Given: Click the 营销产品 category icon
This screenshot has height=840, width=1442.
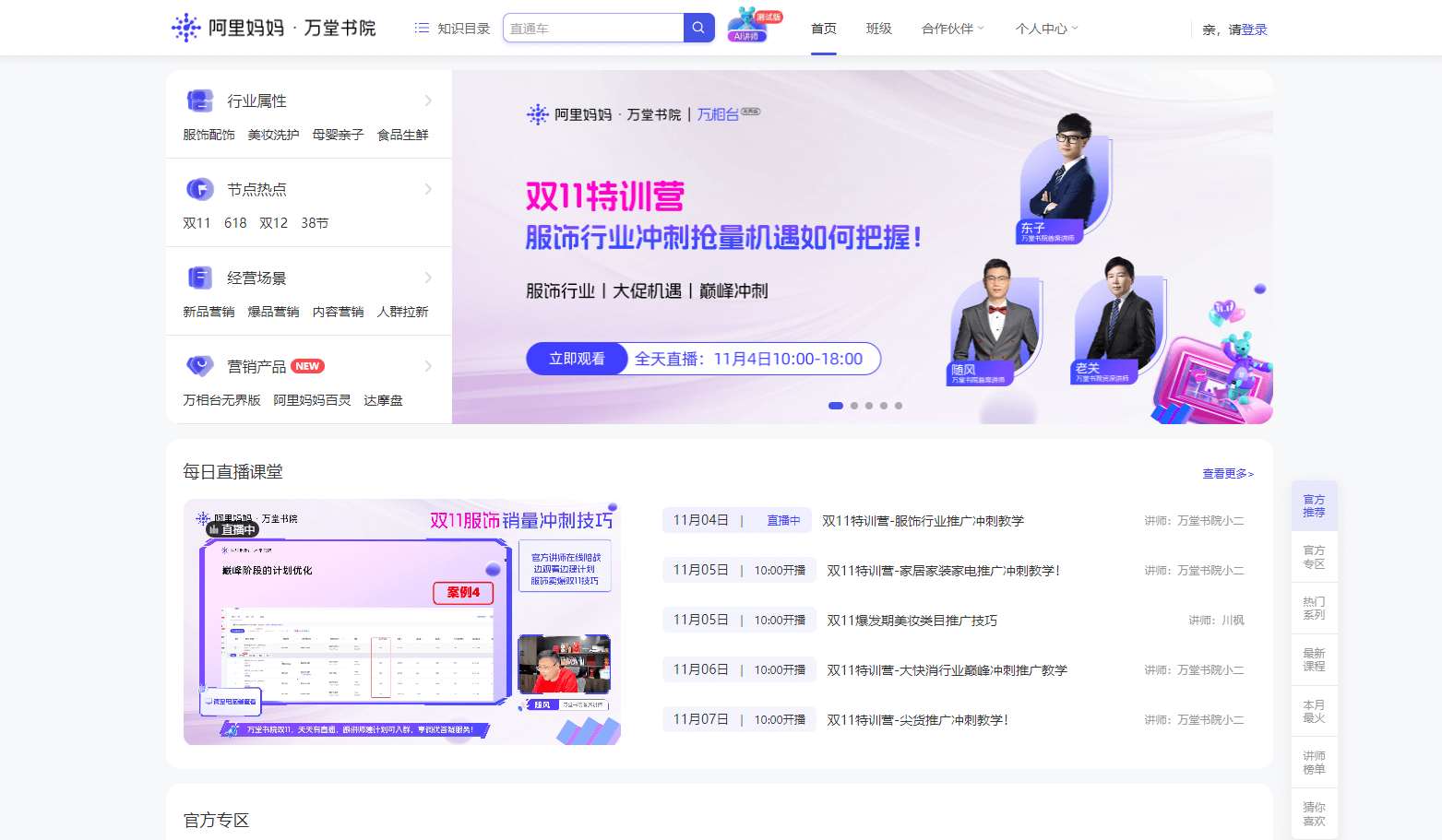Looking at the screenshot, I should (x=200, y=366).
